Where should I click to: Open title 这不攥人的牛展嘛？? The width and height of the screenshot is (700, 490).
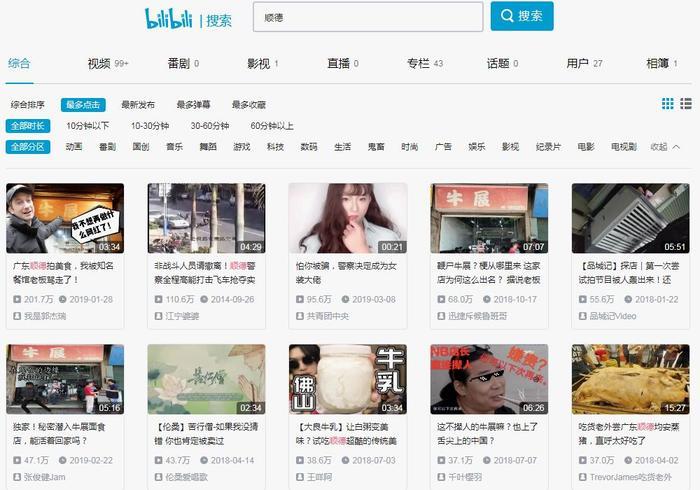[488, 434]
